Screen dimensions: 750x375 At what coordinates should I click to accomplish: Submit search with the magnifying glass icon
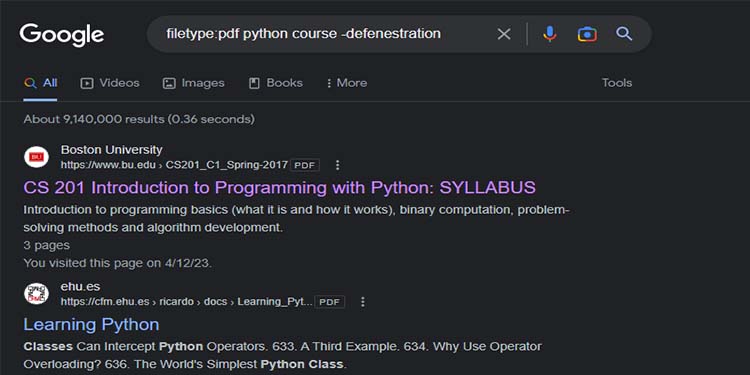(x=624, y=33)
